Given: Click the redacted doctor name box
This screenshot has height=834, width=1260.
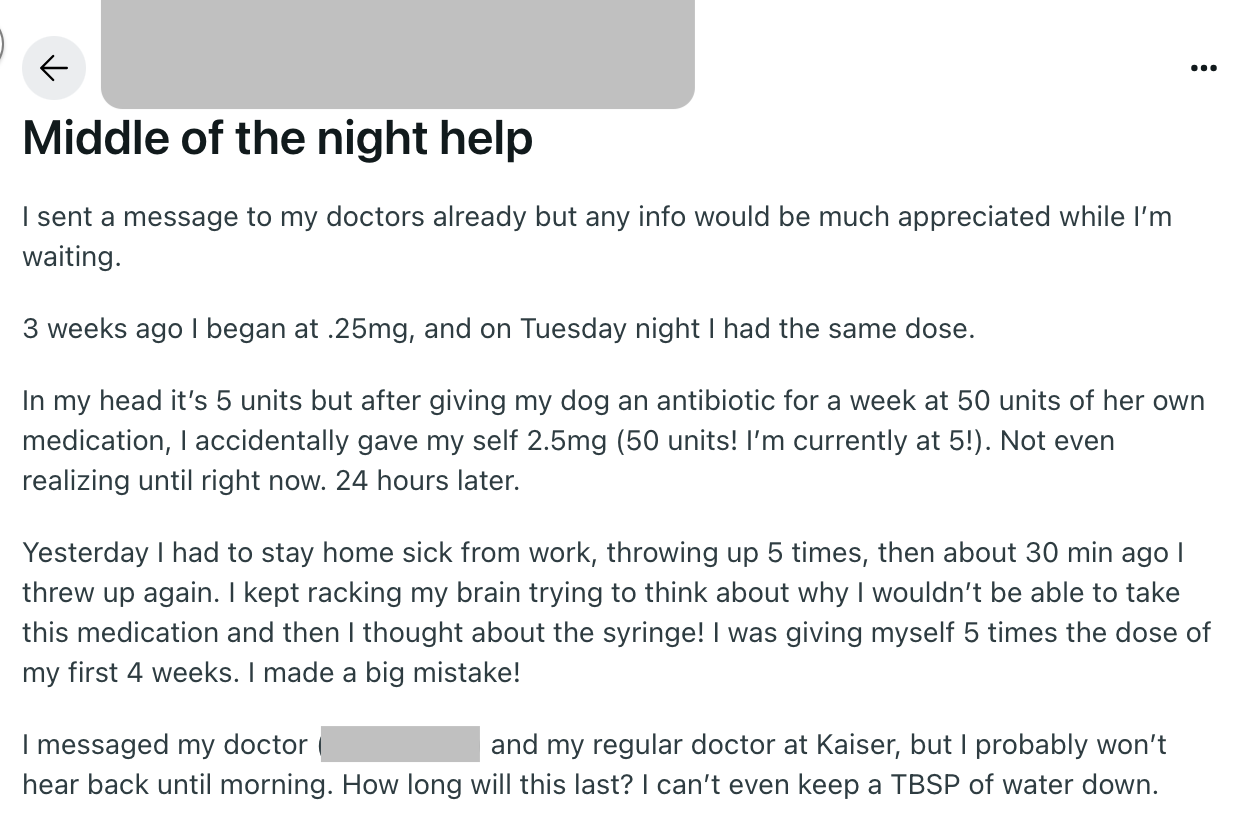Looking at the screenshot, I should click(401, 745).
